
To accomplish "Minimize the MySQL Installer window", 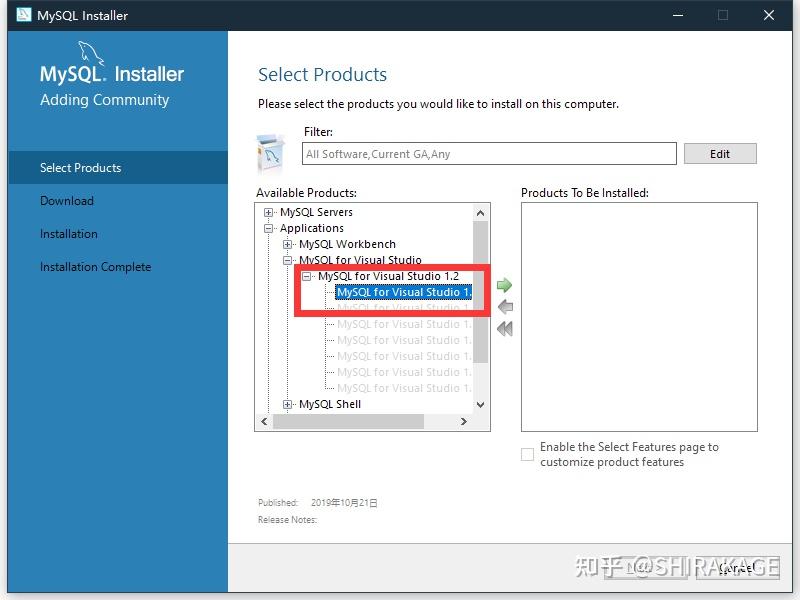I will tap(678, 15).
